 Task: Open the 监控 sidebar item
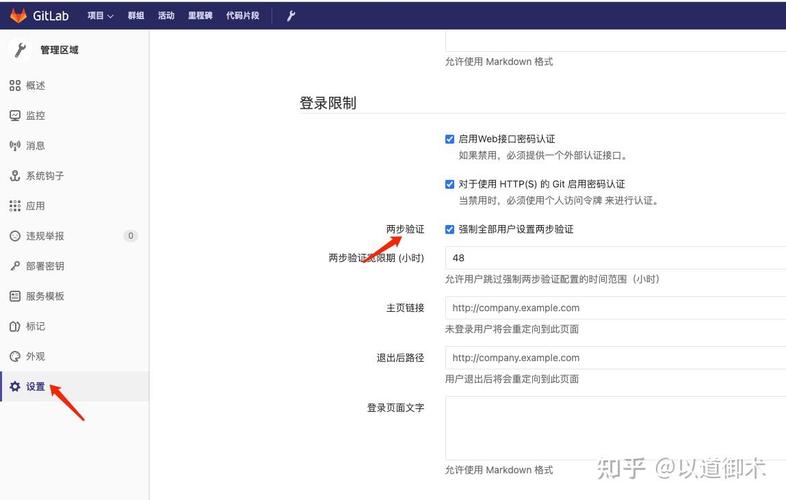(74, 115)
